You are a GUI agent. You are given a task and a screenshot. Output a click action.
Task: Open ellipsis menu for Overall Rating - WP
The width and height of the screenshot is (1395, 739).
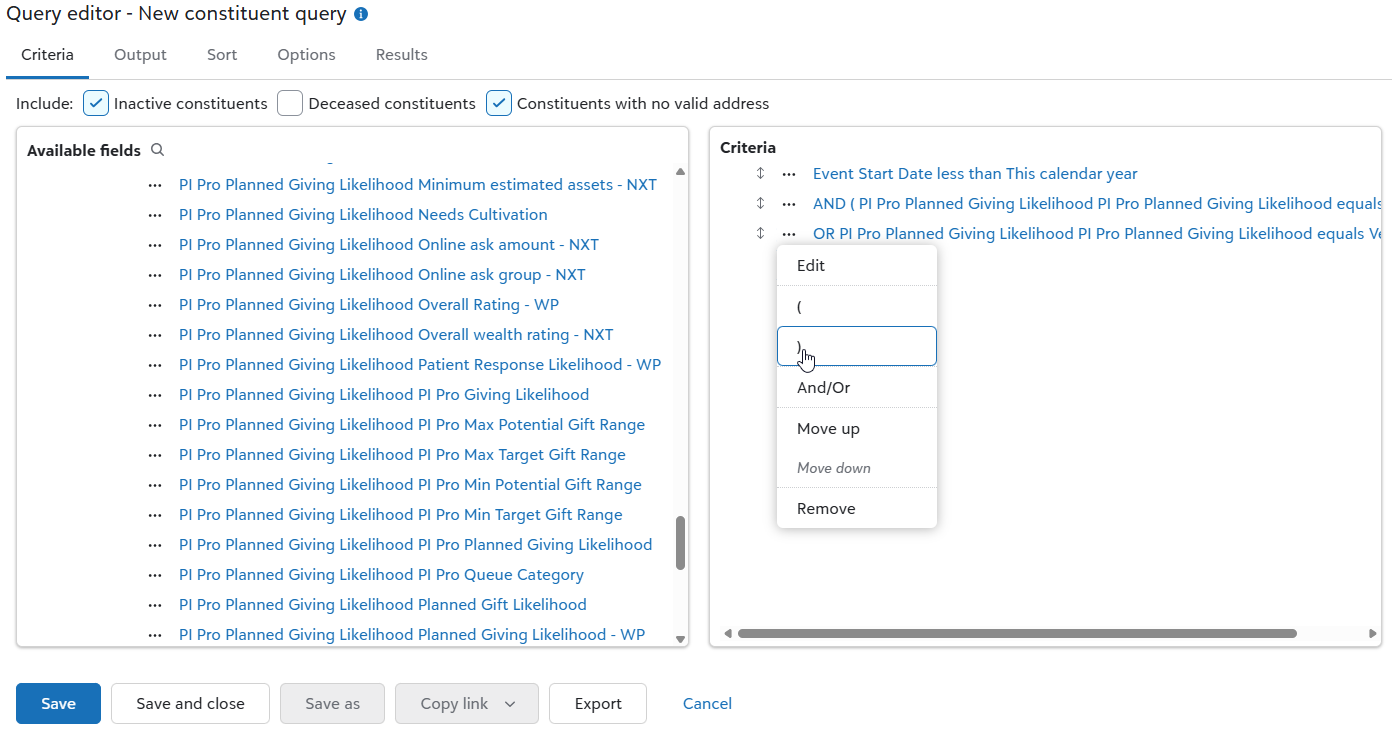pos(155,304)
